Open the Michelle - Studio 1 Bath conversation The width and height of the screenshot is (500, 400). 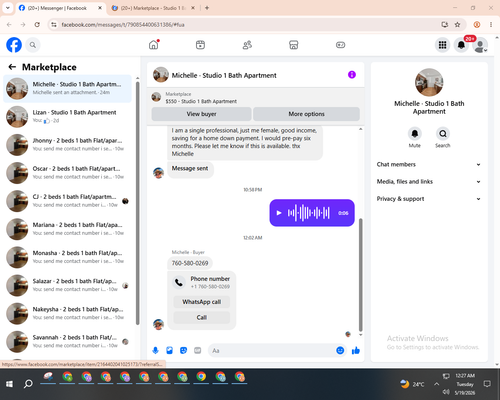coord(67,88)
